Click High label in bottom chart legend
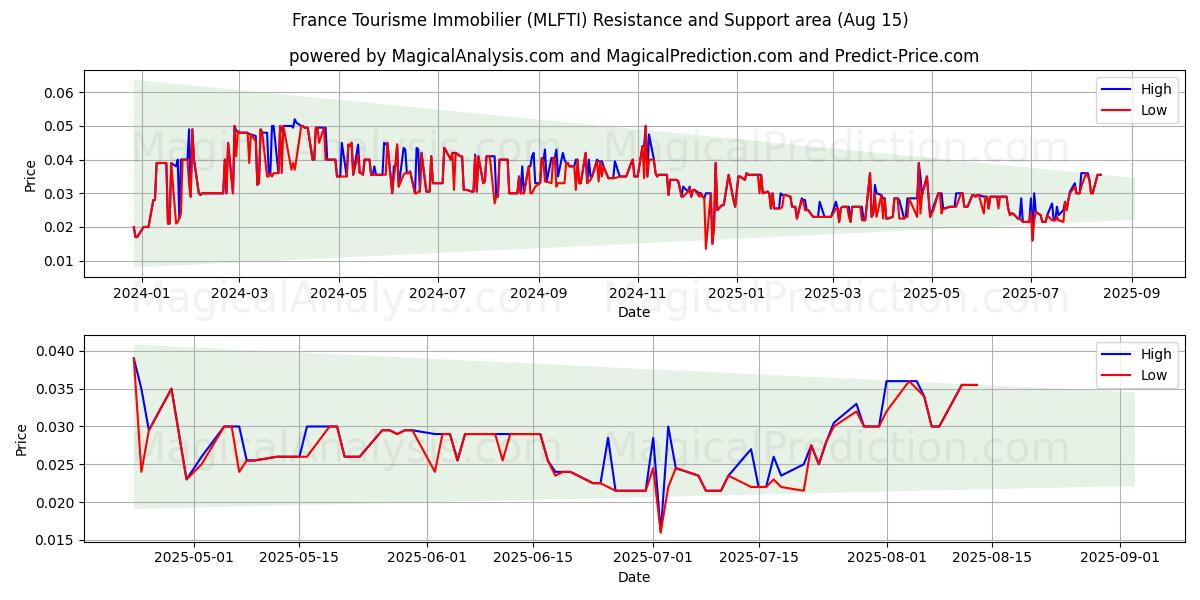The image size is (1200, 600). 1156,354
